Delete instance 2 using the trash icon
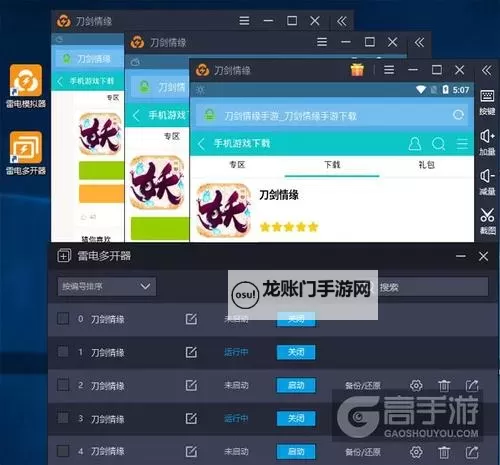Screen dimensions: 500x465 pos(444,386)
